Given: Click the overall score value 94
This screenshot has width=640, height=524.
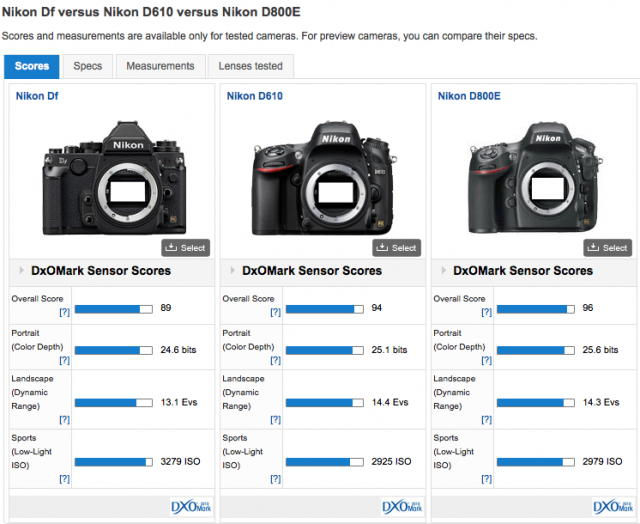Looking at the screenshot, I should pos(377,308).
